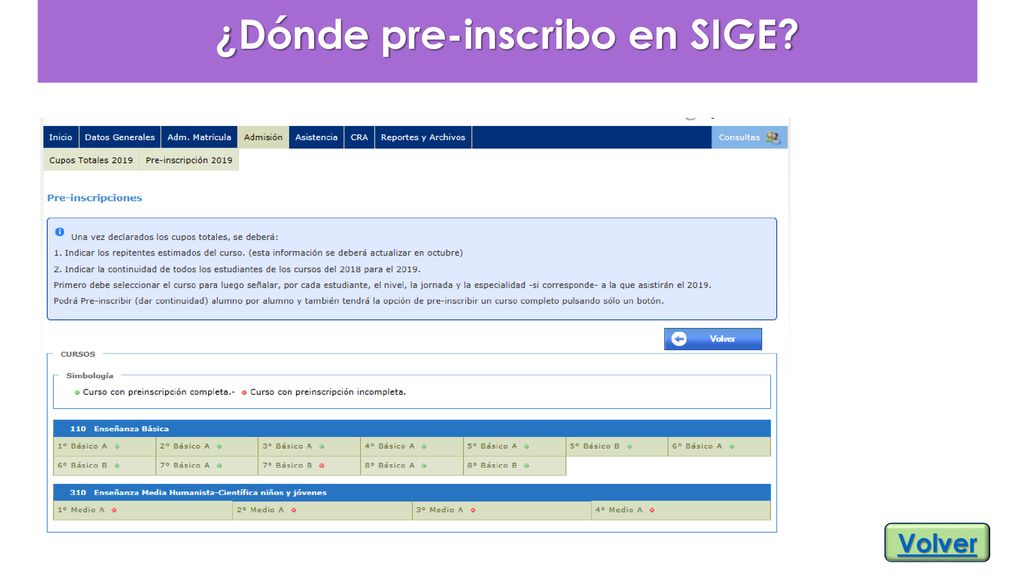Click green status dot of 5º Básico A
This screenshot has width=1024, height=576.
click(526, 447)
